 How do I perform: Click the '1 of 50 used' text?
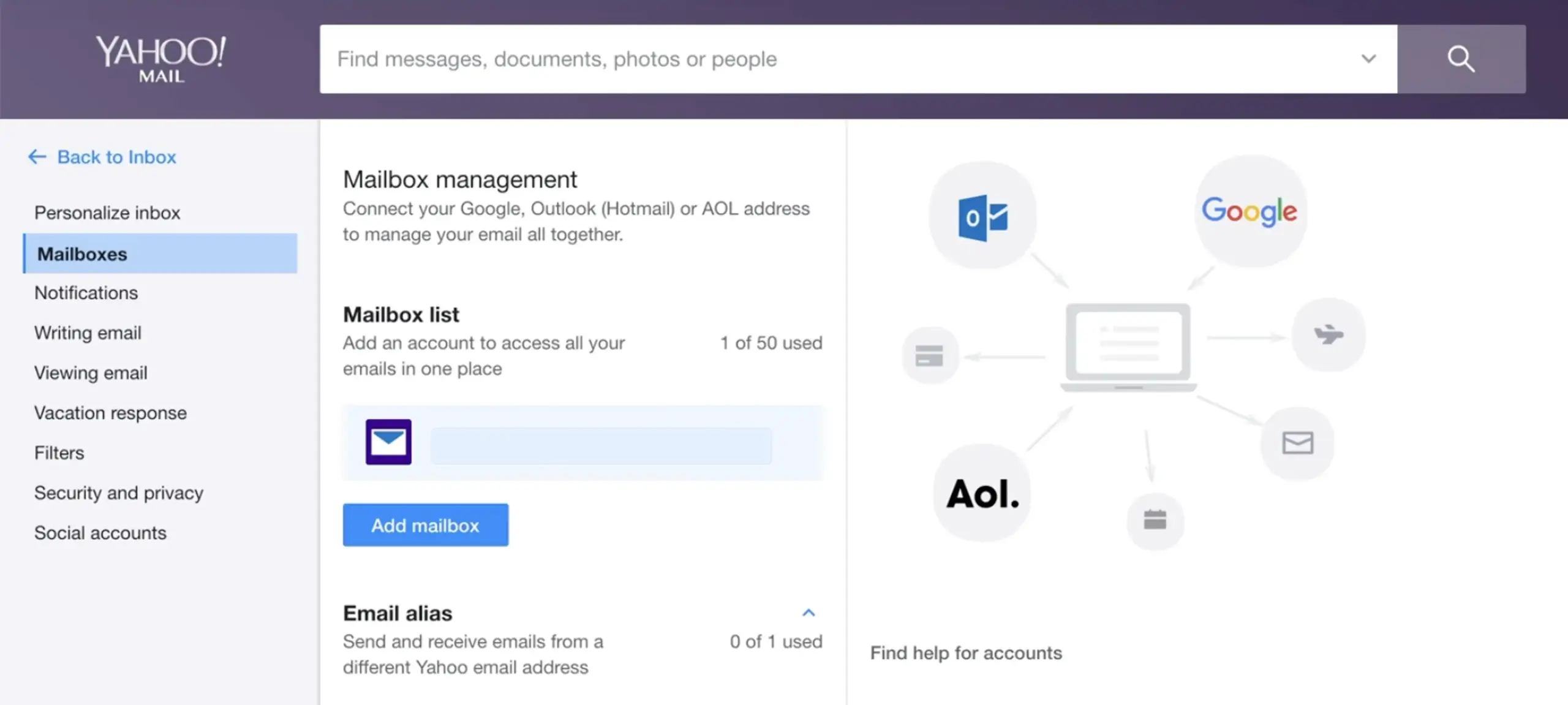(x=771, y=342)
